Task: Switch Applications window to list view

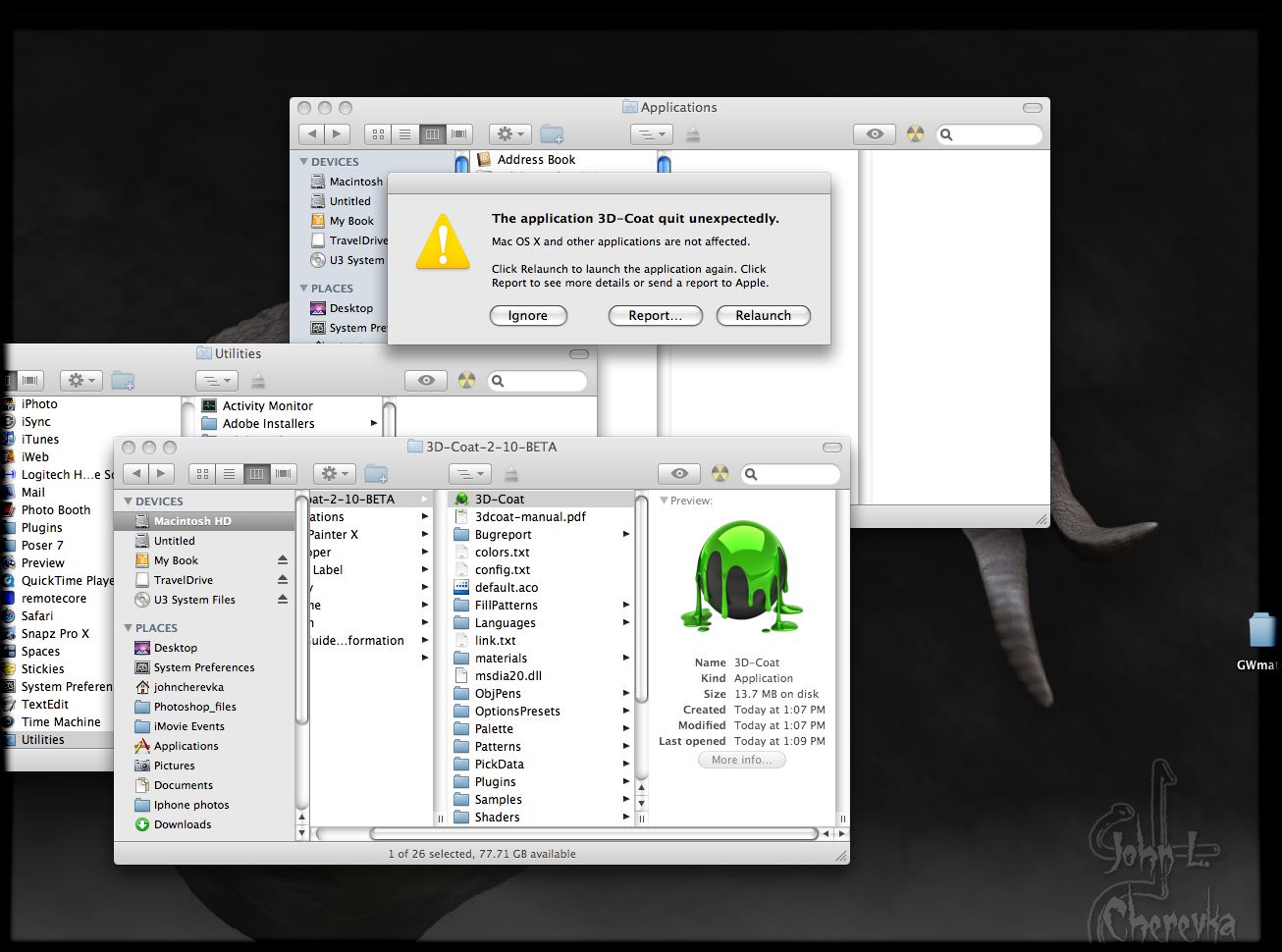Action: [404, 134]
